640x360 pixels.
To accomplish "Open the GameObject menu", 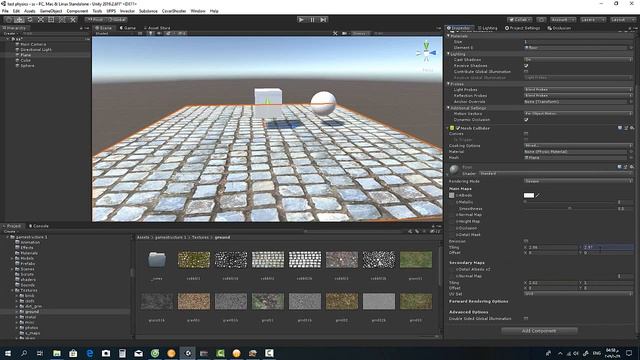I will click(51, 11).
